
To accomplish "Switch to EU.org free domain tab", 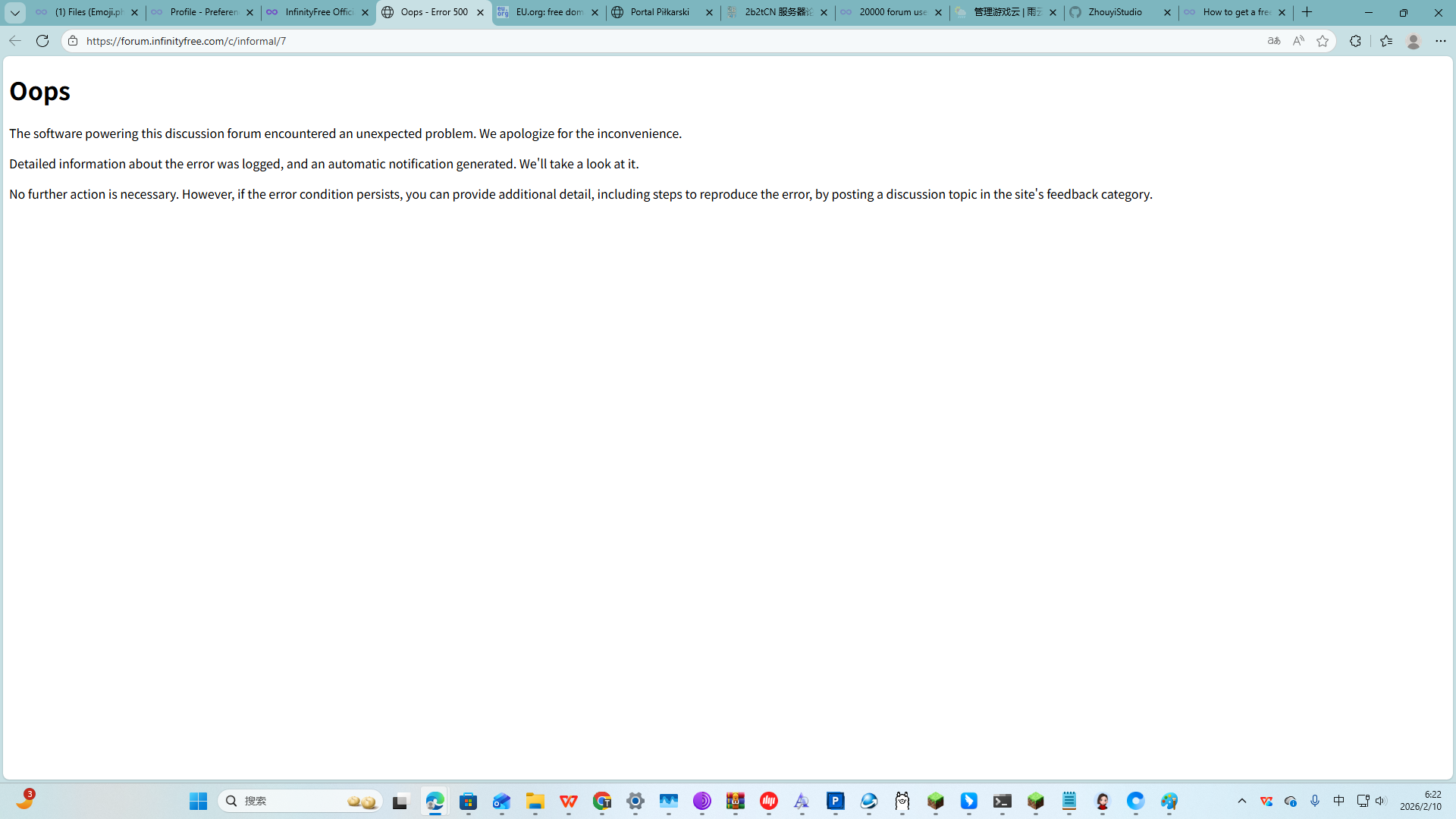I will coord(548,12).
